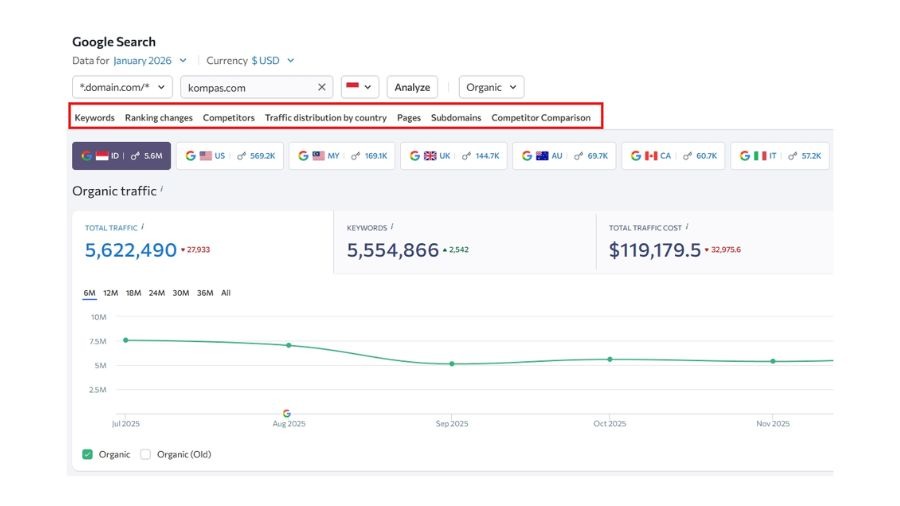This screenshot has width=900, height=506.
Task: Open the Ranking changes tab
Action: [x=158, y=118]
